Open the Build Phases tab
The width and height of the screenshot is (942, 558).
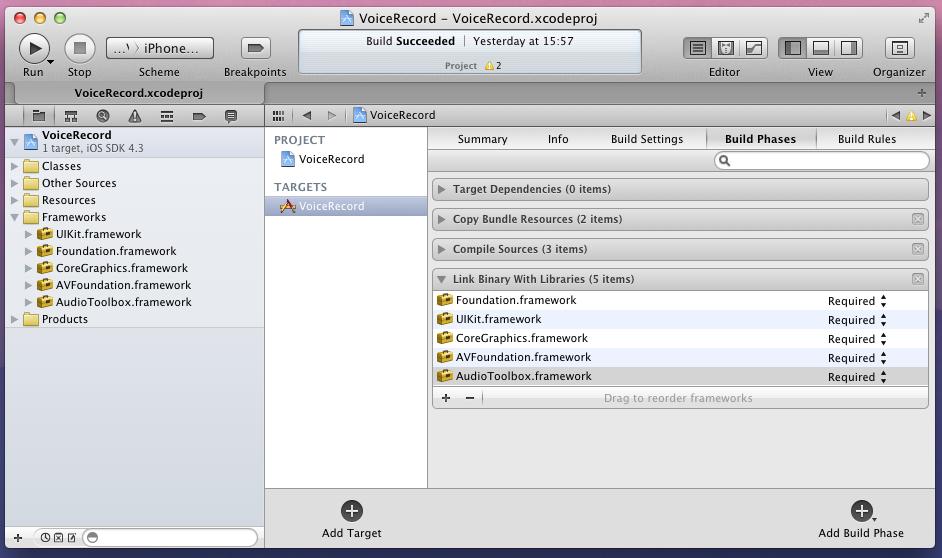point(761,139)
